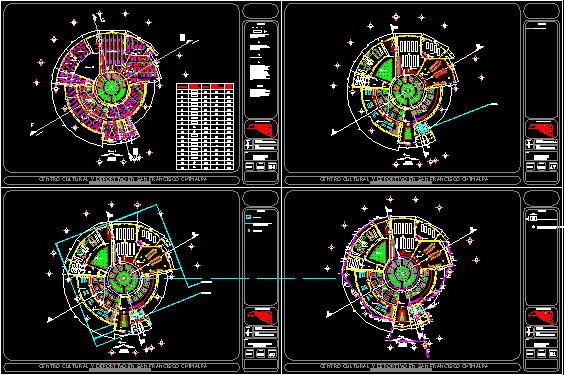Click the green central circle of bottom-right plan
Image resolution: width=564 pixels, height=375 pixels.
coord(401,273)
